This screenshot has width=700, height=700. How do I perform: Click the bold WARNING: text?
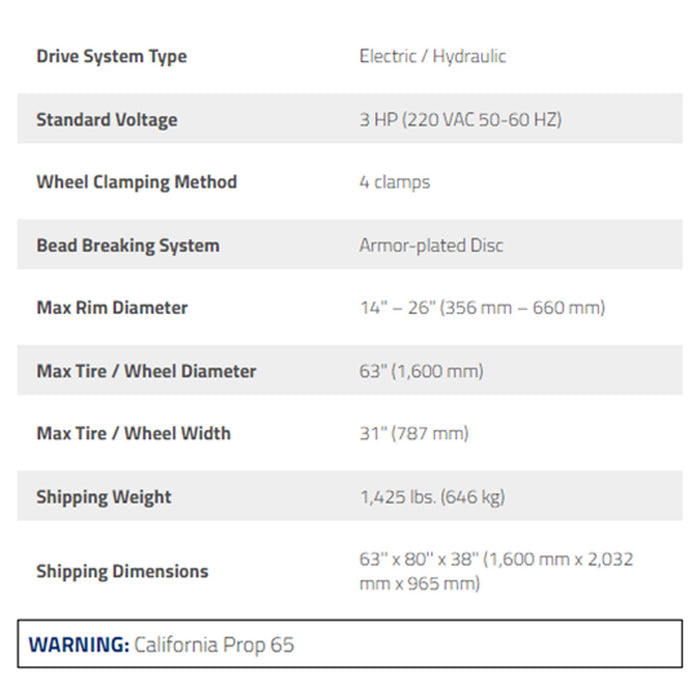point(79,645)
